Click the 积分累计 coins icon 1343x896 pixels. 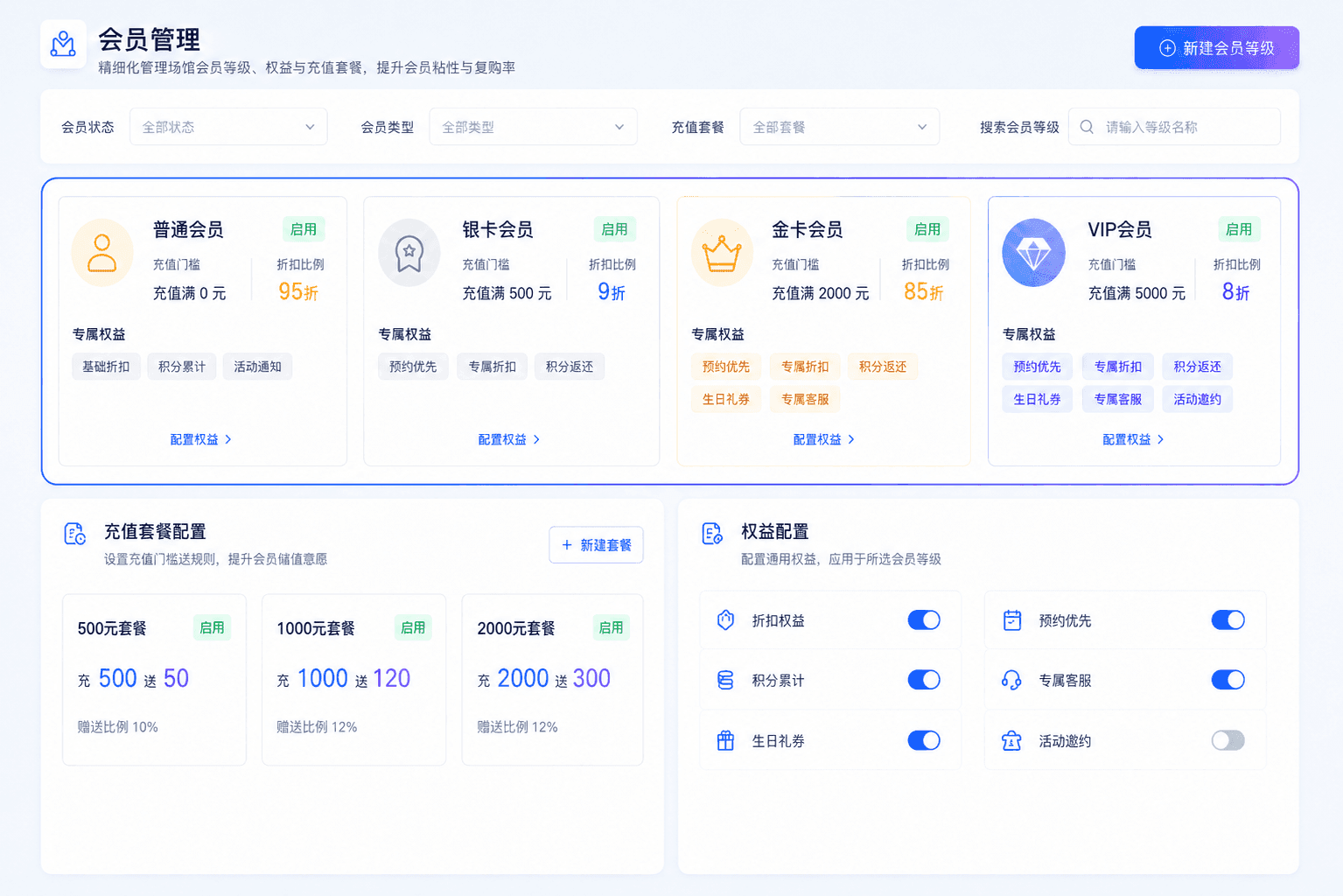pos(725,680)
